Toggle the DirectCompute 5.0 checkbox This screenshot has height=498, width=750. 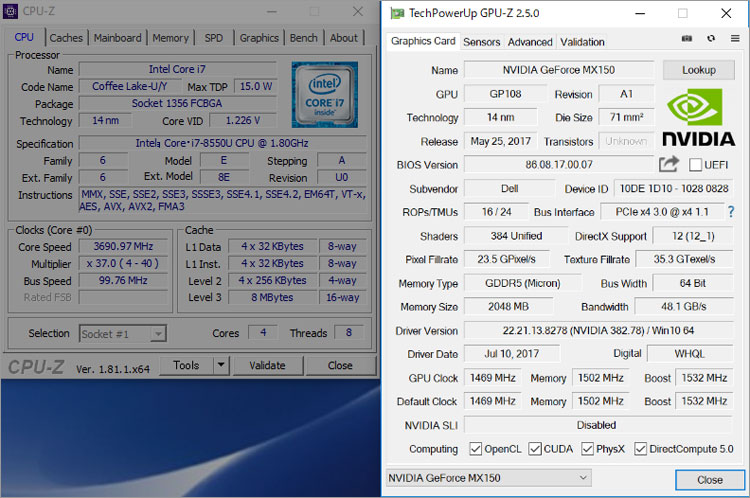[x=640, y=449]
